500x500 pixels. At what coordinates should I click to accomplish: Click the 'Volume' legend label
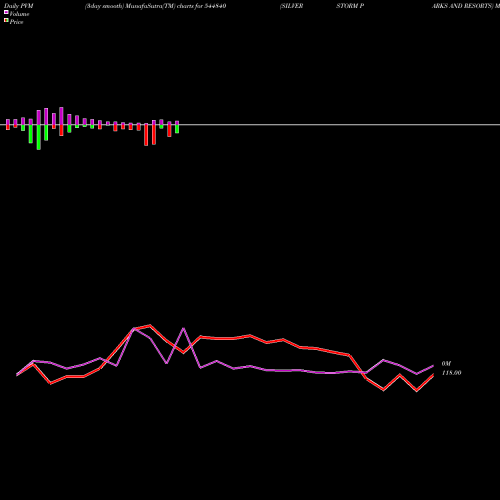(19, 14)
